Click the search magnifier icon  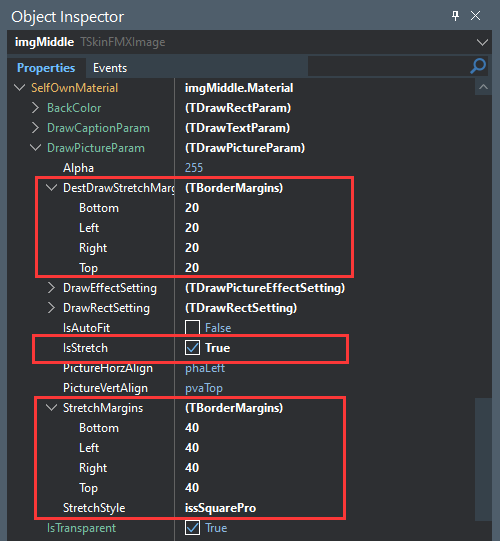click(x=478, y=66)
